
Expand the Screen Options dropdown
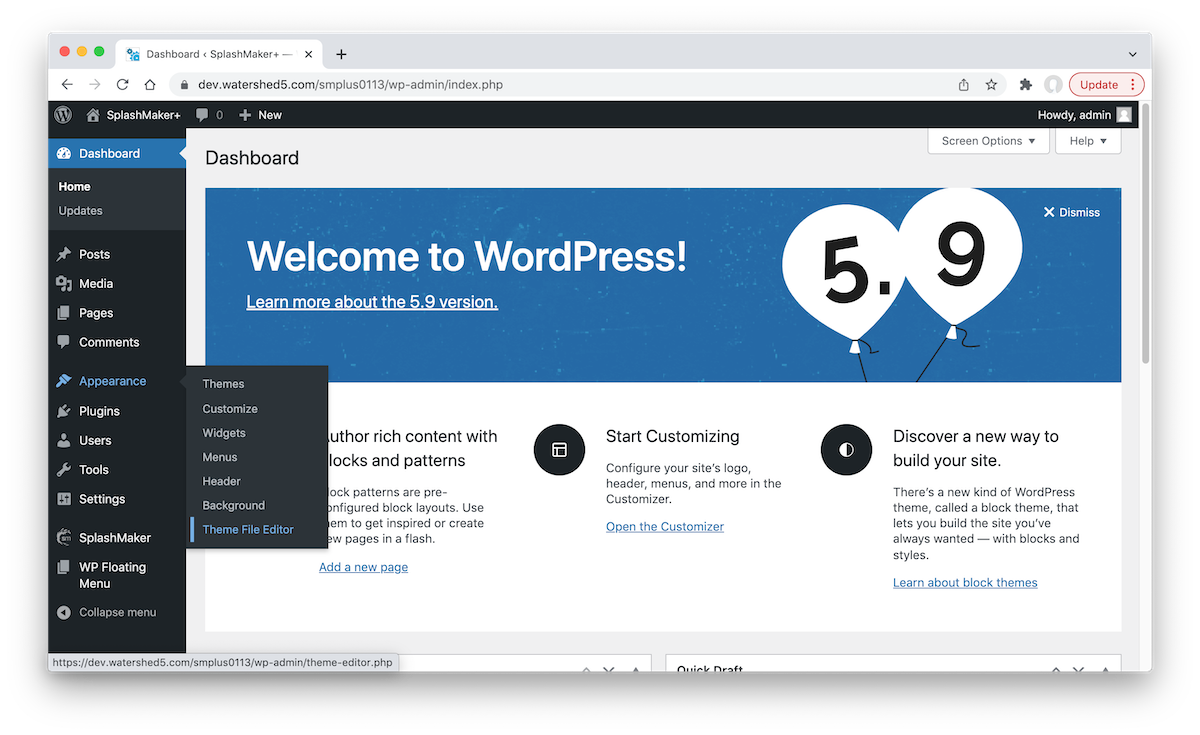(x=989, y=141)
